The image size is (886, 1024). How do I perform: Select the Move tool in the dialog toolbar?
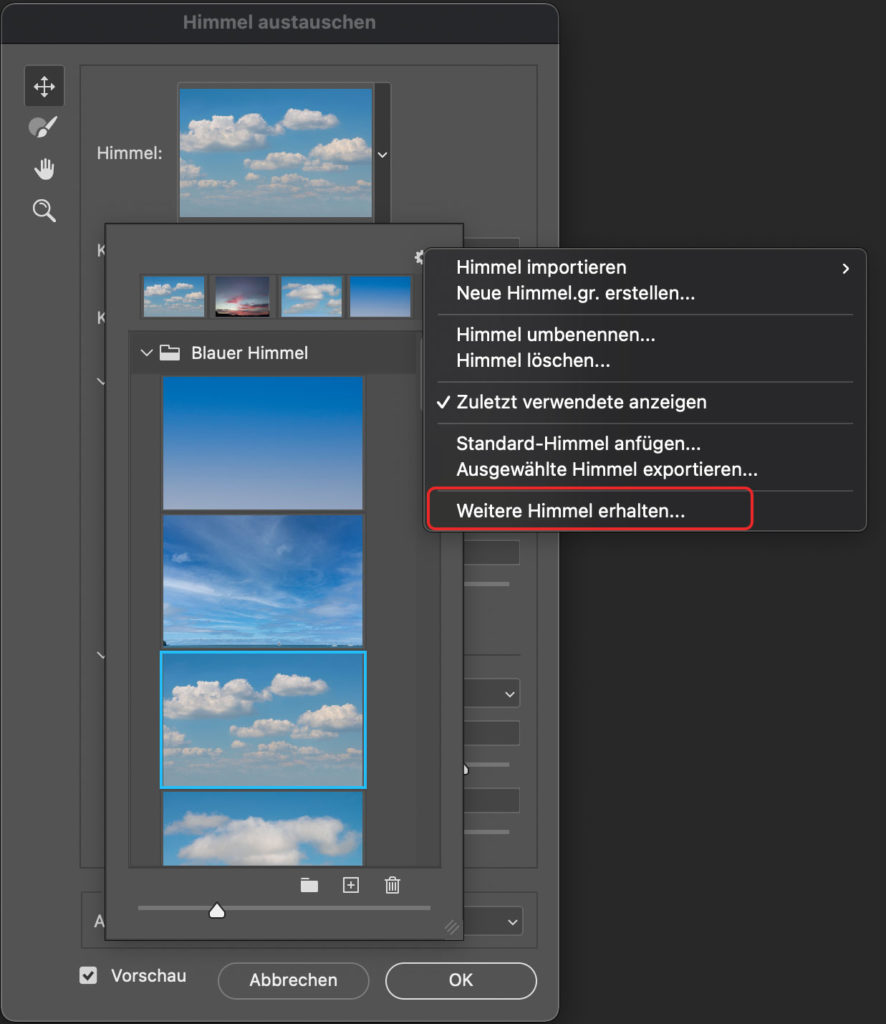pyautogui.click(x=44, y=86)
